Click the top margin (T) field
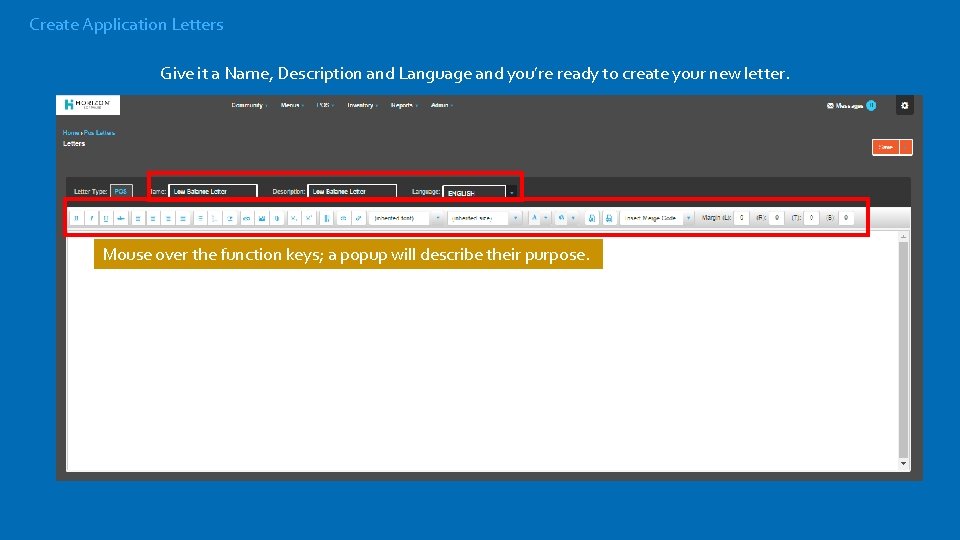This screenshot has width=960, height=540. pos(811,218)
